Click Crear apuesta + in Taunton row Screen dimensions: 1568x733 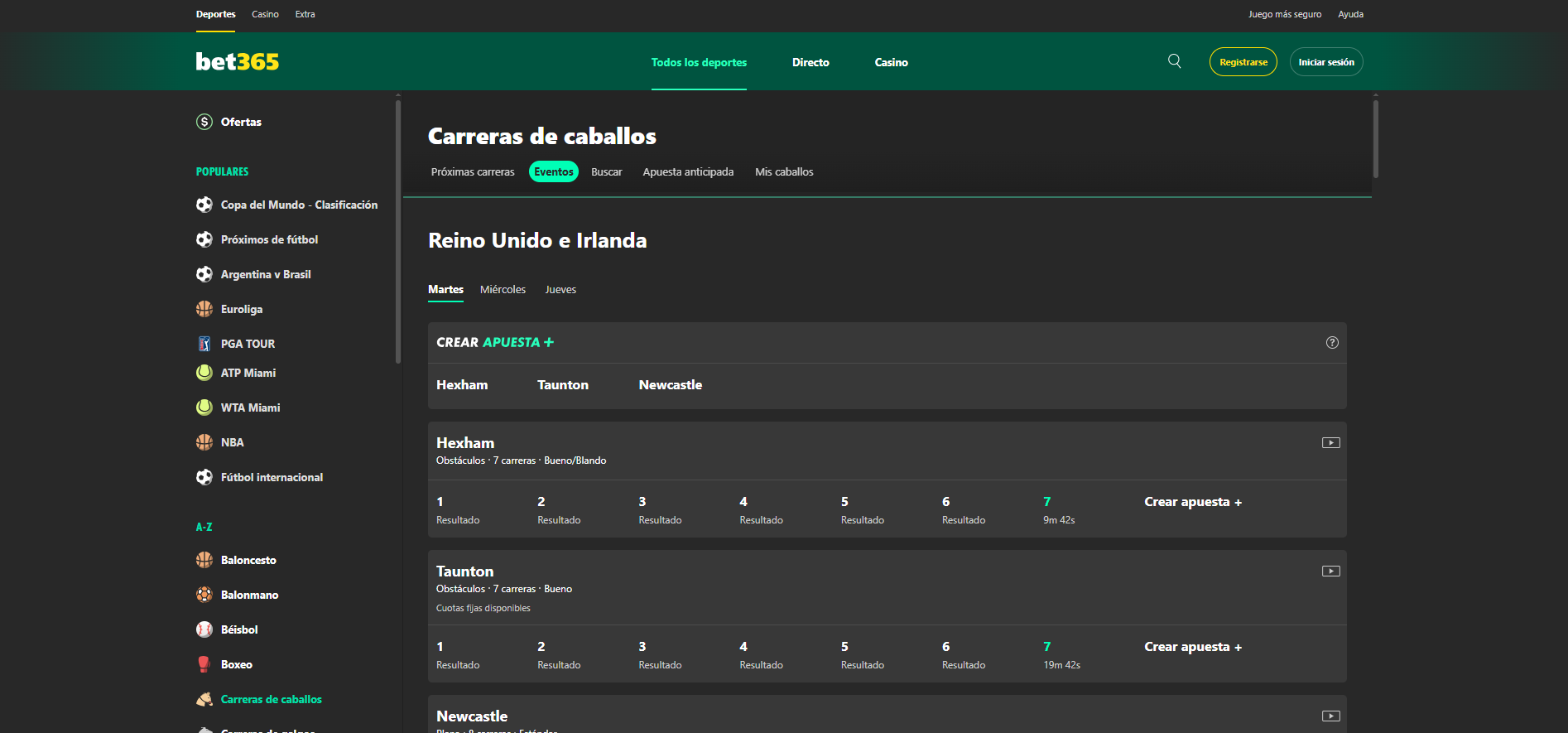(x=1193, y=647)
